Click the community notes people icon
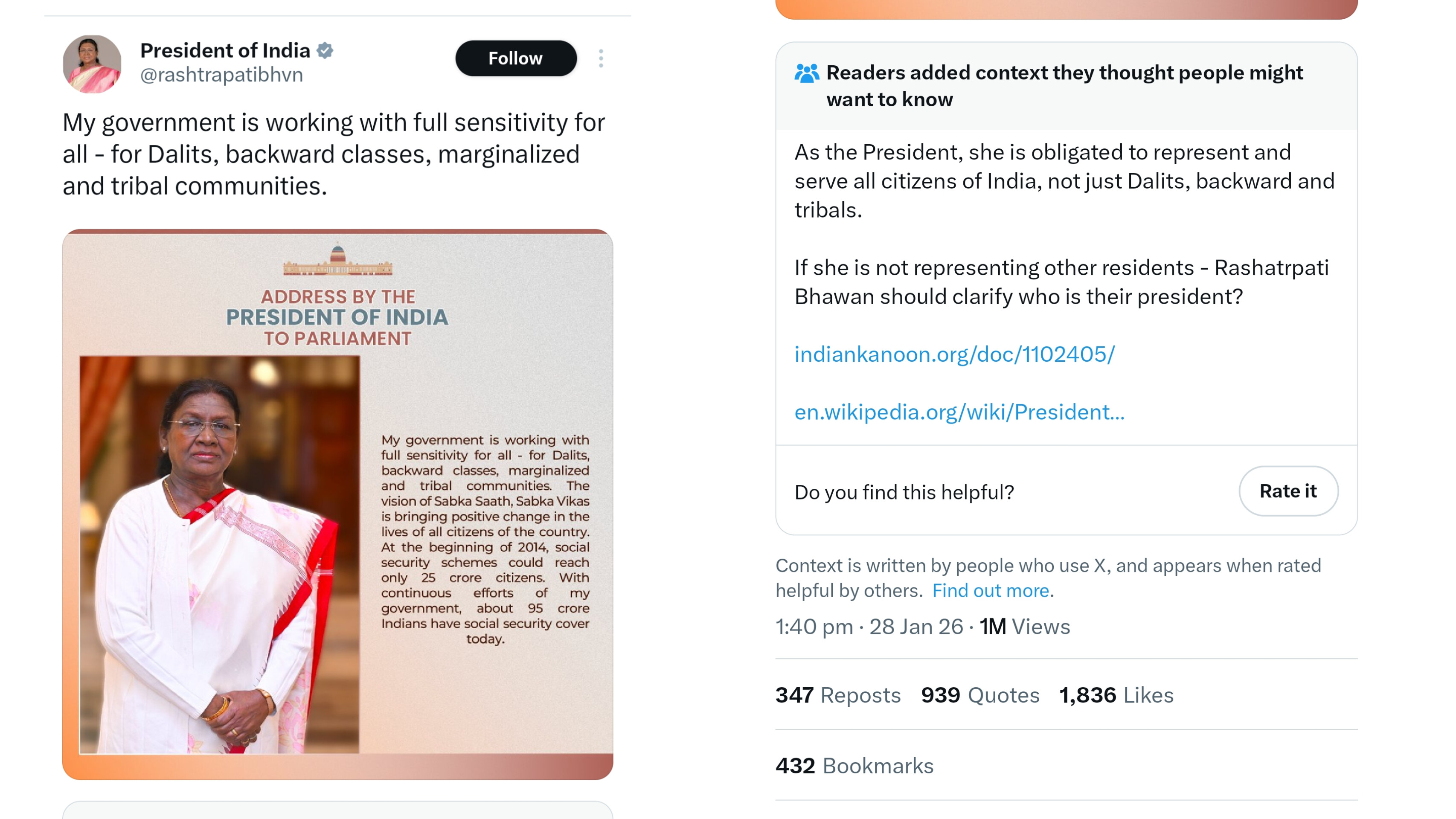The image size is (1456, 819). pos(807,73)
